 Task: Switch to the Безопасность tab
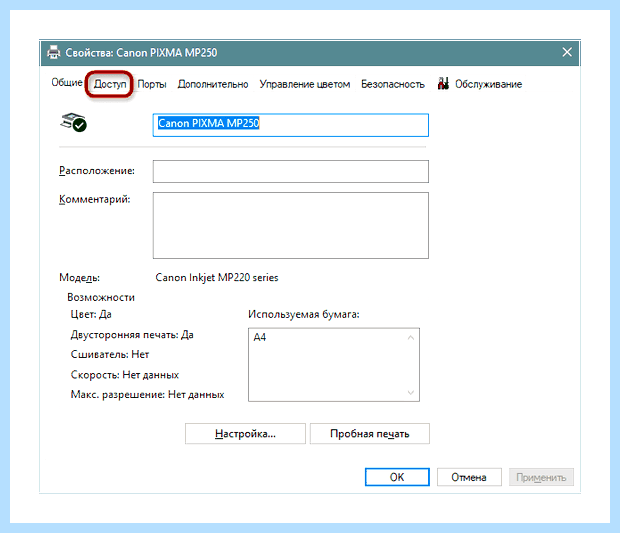click(393, 84)
